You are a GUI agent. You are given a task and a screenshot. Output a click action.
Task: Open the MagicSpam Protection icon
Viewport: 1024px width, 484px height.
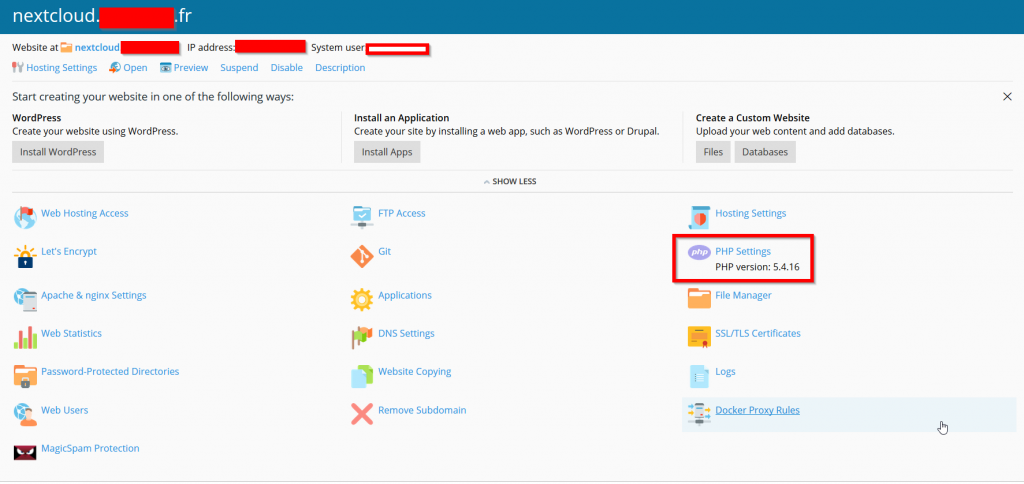click(25, 452)
